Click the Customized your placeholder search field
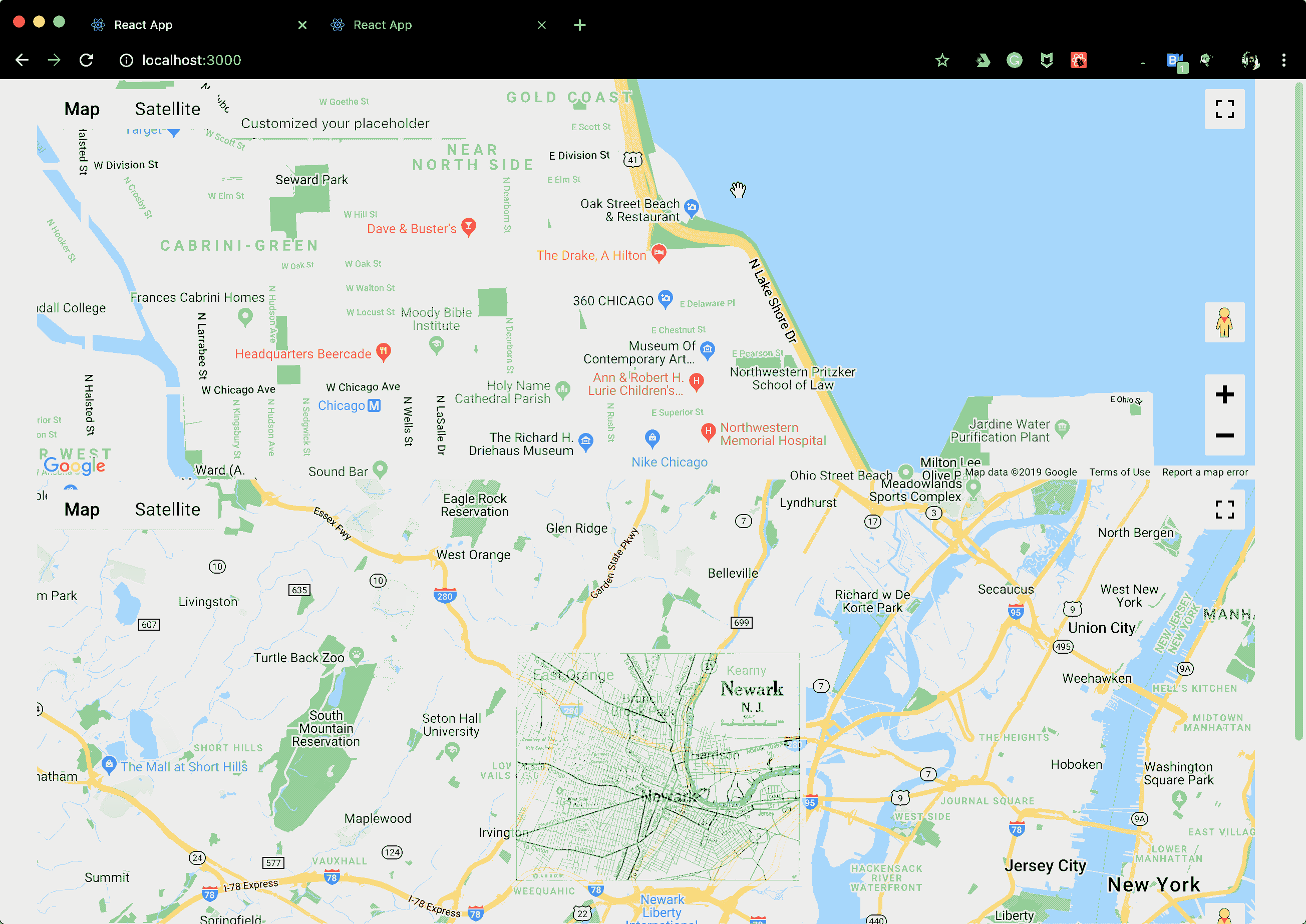The width and height of the screenshot is (1306, 924). point(336,124)
